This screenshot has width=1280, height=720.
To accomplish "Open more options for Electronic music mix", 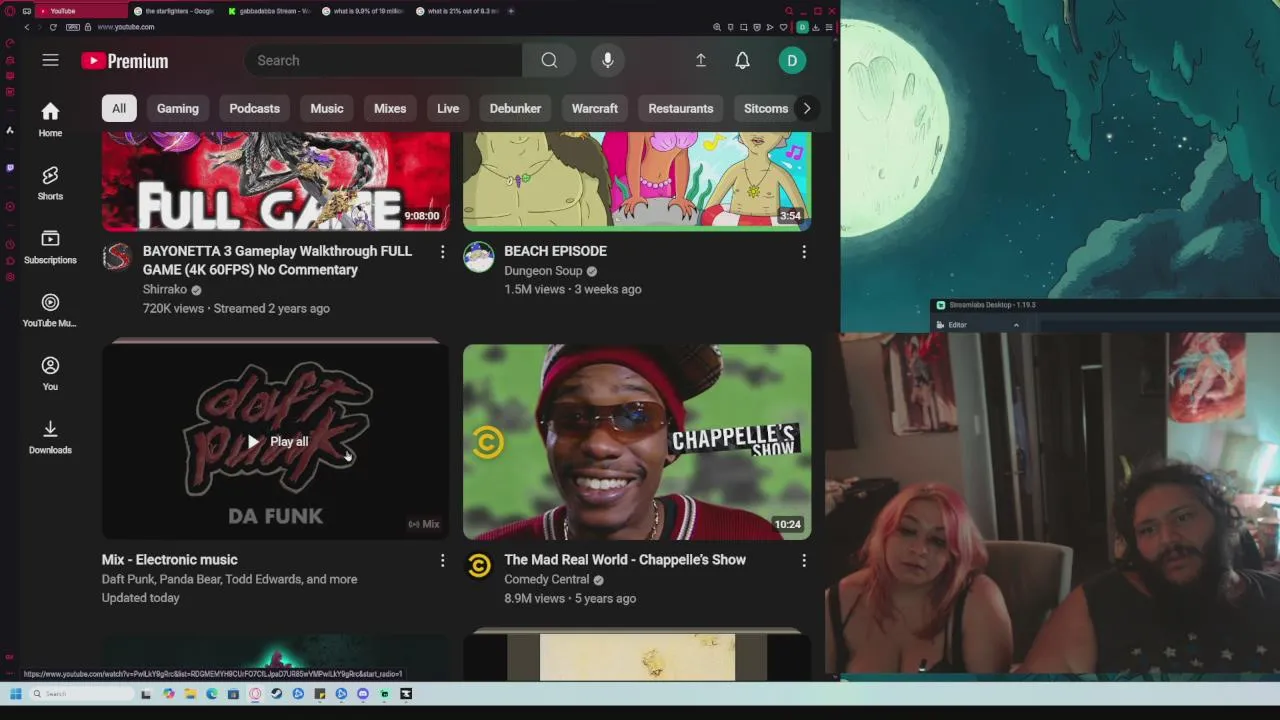I will [x=442, y=561].
